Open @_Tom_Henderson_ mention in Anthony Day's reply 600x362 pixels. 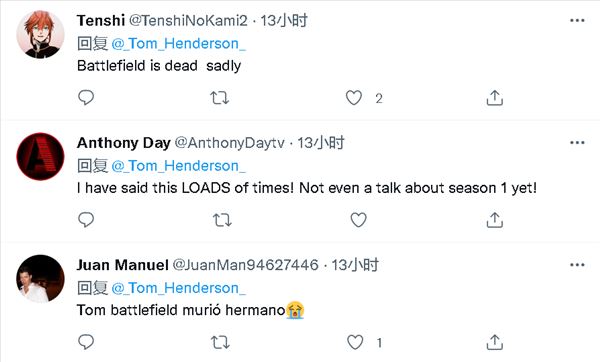click(x=179, y=166)
